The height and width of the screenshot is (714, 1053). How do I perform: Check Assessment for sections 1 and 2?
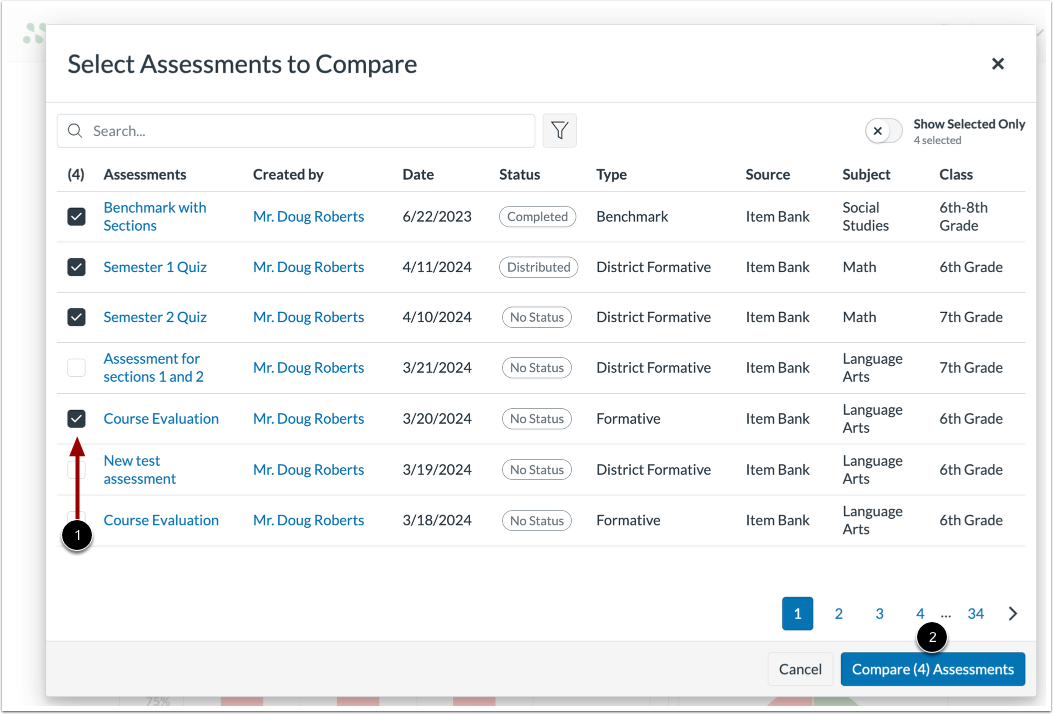click(76, 367)
